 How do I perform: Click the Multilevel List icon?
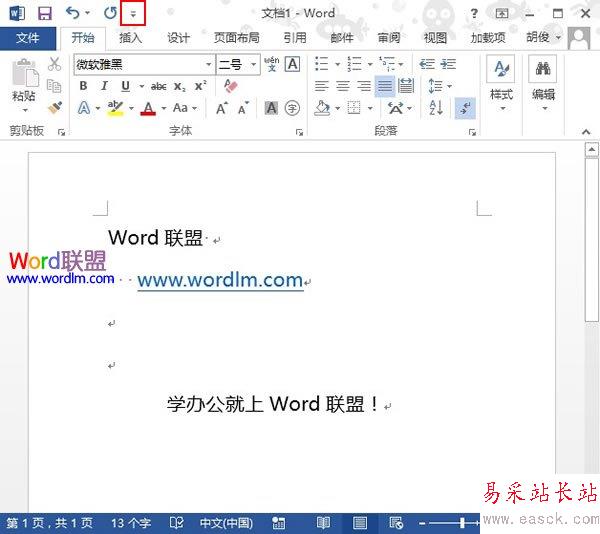point(387,64)
